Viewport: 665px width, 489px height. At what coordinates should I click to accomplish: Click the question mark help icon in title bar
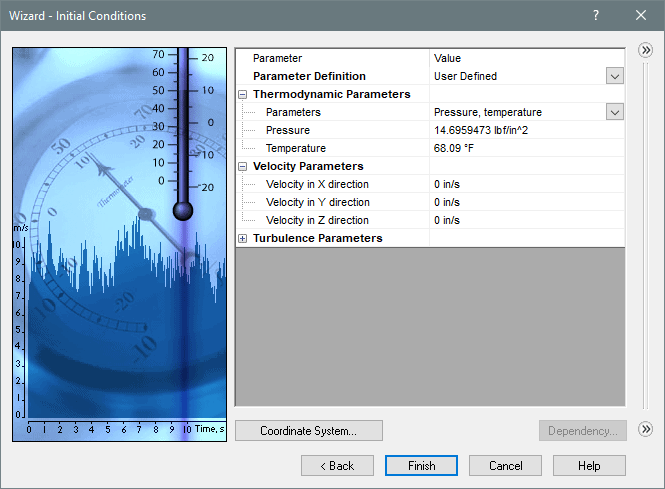click(x=596, y=15)
